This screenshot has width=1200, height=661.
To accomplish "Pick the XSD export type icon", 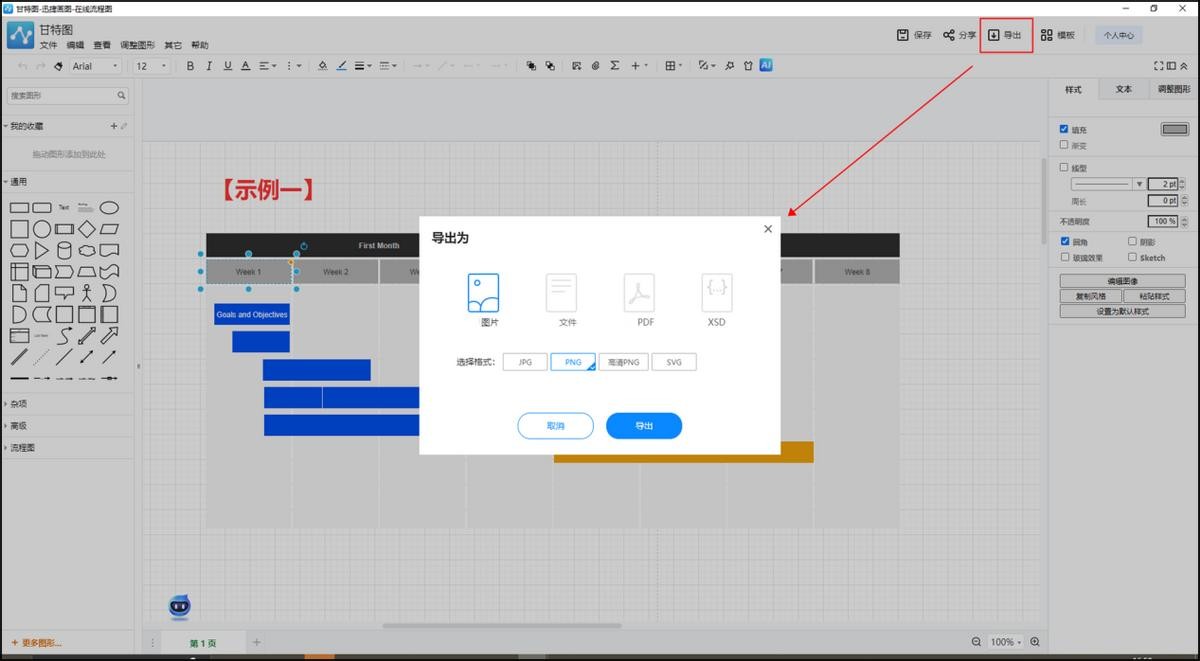I will pos(716,293).
